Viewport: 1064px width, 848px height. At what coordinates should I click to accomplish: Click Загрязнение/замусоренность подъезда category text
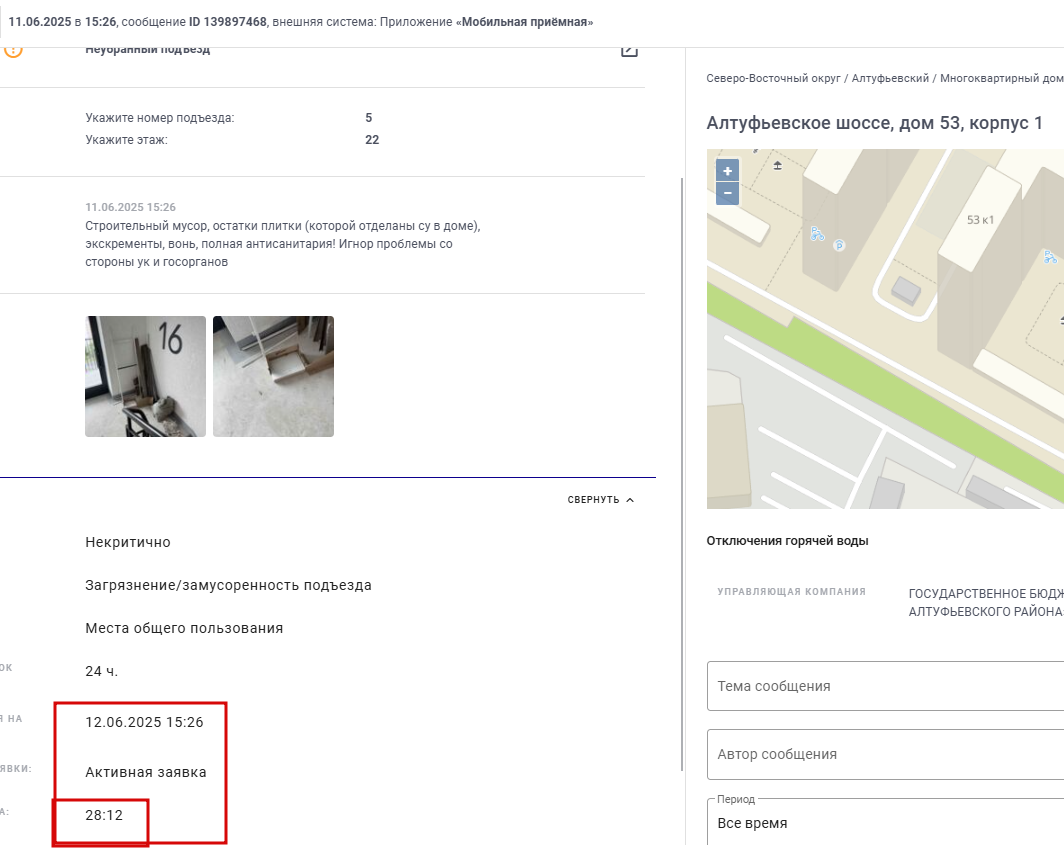click(x=228, y=585)
